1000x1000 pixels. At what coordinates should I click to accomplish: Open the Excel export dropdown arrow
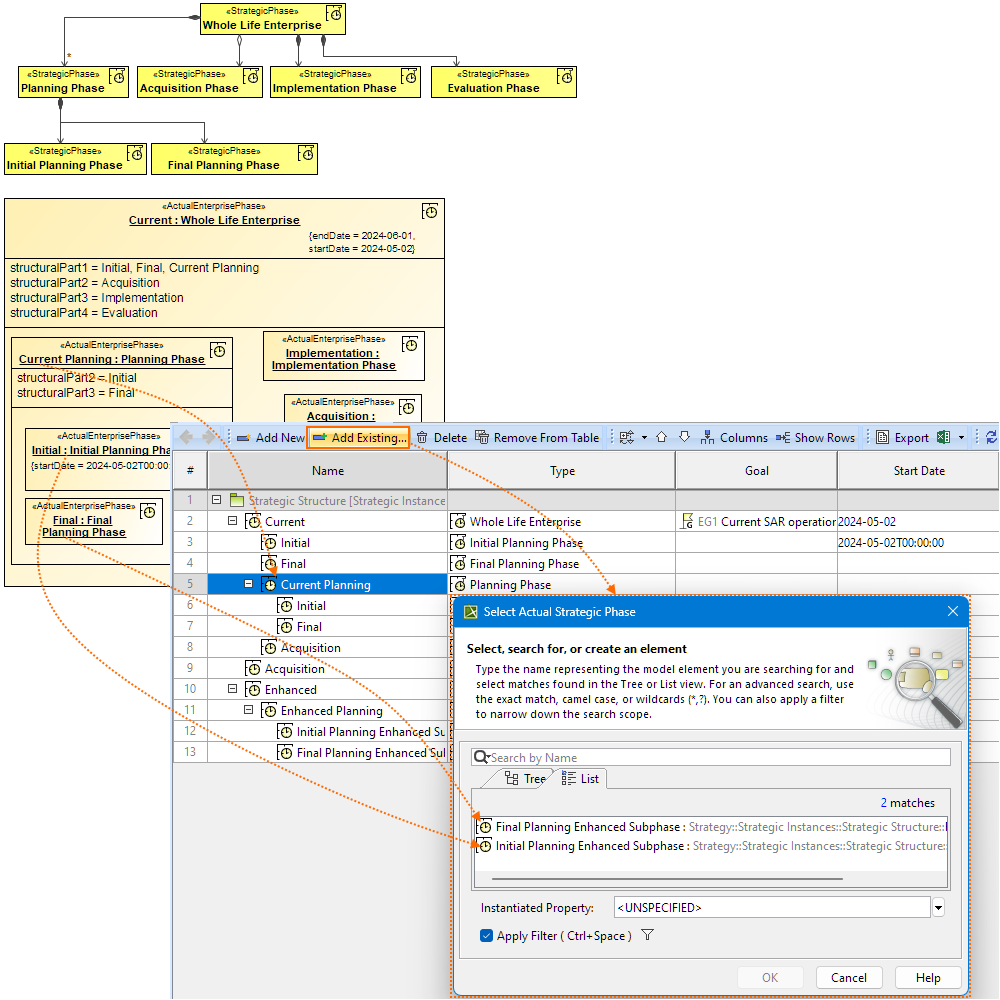click(x=961, y=438)
